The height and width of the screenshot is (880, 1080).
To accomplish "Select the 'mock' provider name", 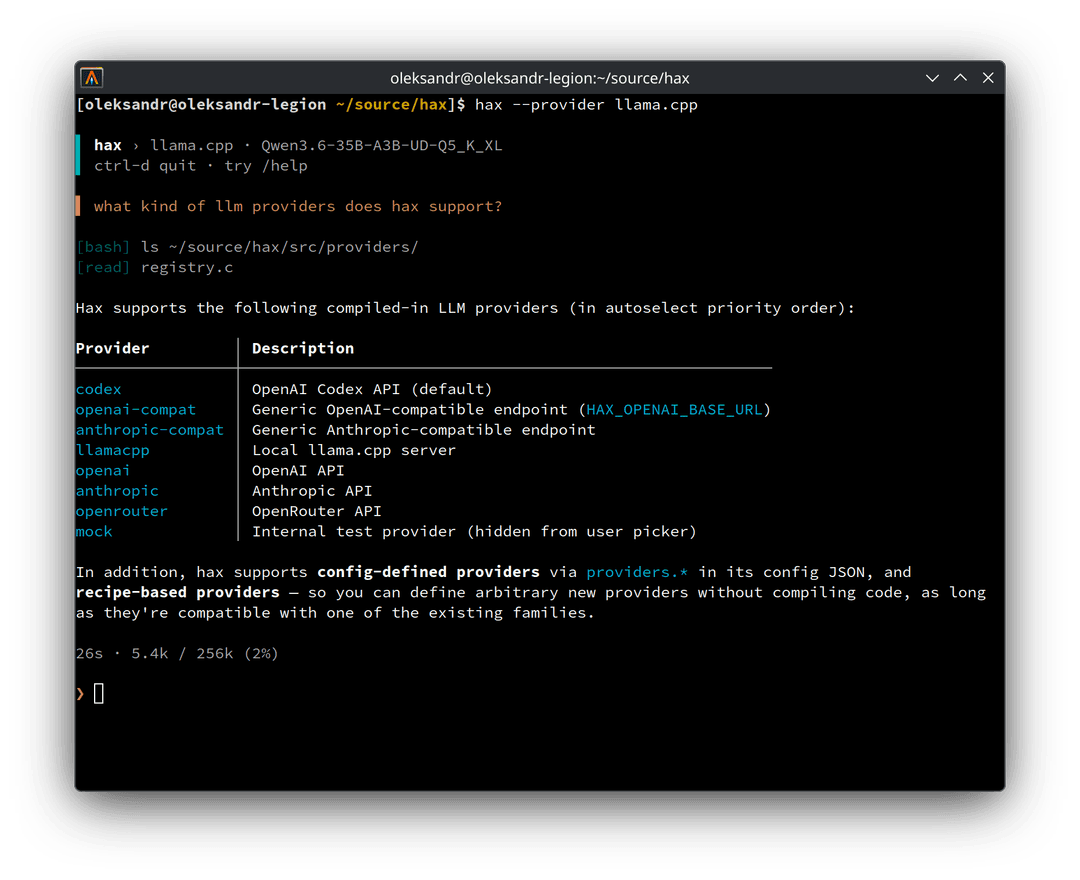I will tap(94, 532).
